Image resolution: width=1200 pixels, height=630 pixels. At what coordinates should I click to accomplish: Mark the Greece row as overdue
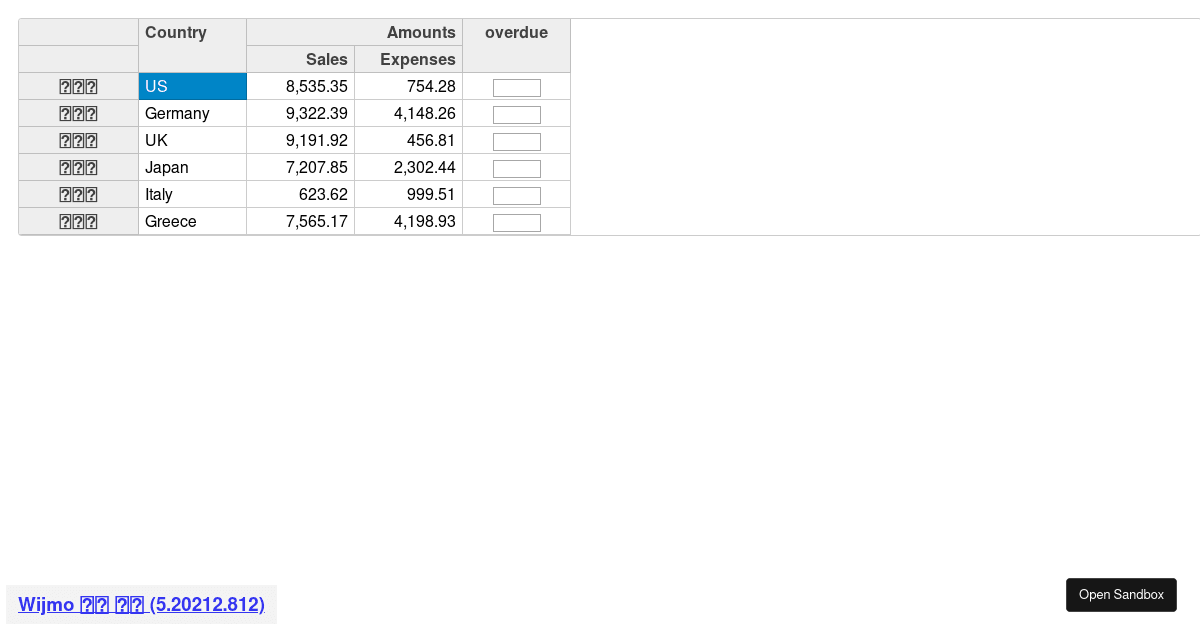click(x=516, y=223)
